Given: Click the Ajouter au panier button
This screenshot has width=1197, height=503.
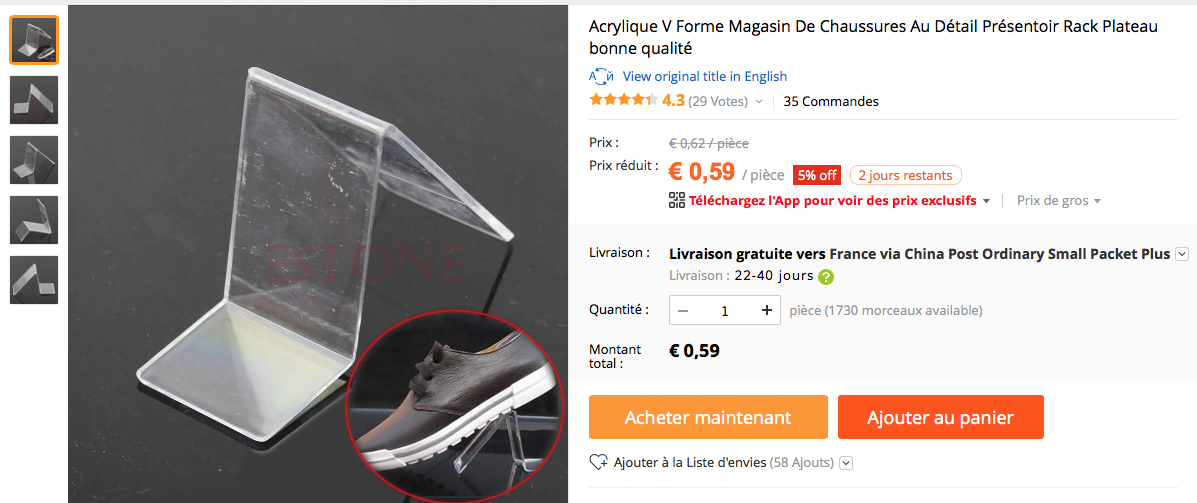Looking at the screenshot, I should click(940, 417).
